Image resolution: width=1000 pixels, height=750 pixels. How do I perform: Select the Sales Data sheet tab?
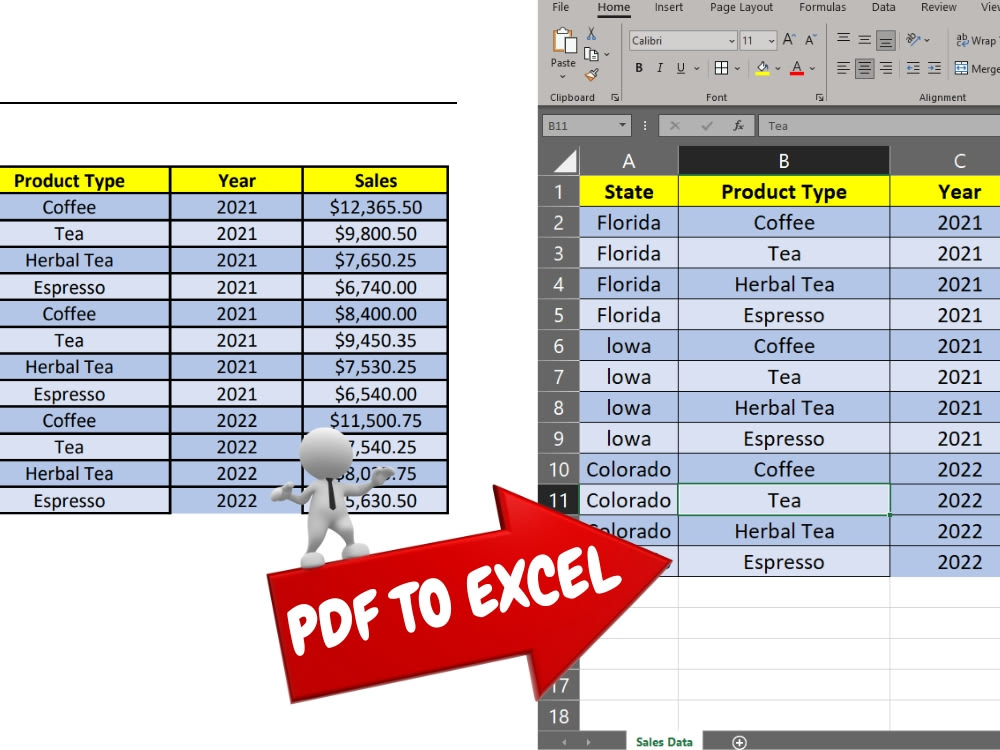(663, 741)
